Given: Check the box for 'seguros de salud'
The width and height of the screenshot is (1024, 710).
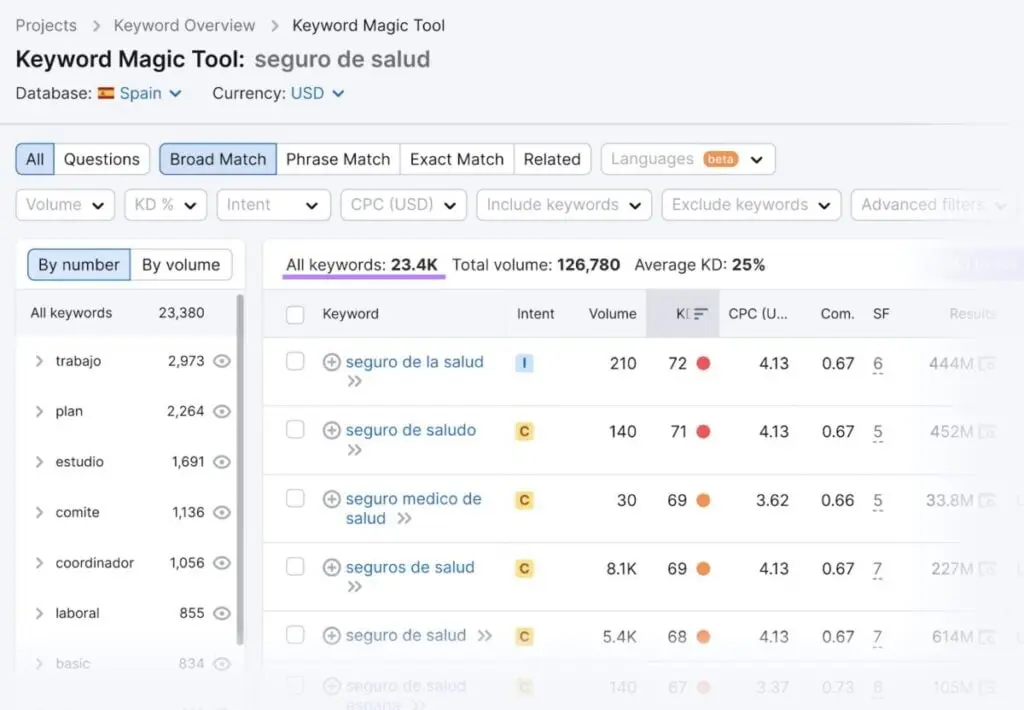Looking at the screenshot, I should click(x=295, y=566).
